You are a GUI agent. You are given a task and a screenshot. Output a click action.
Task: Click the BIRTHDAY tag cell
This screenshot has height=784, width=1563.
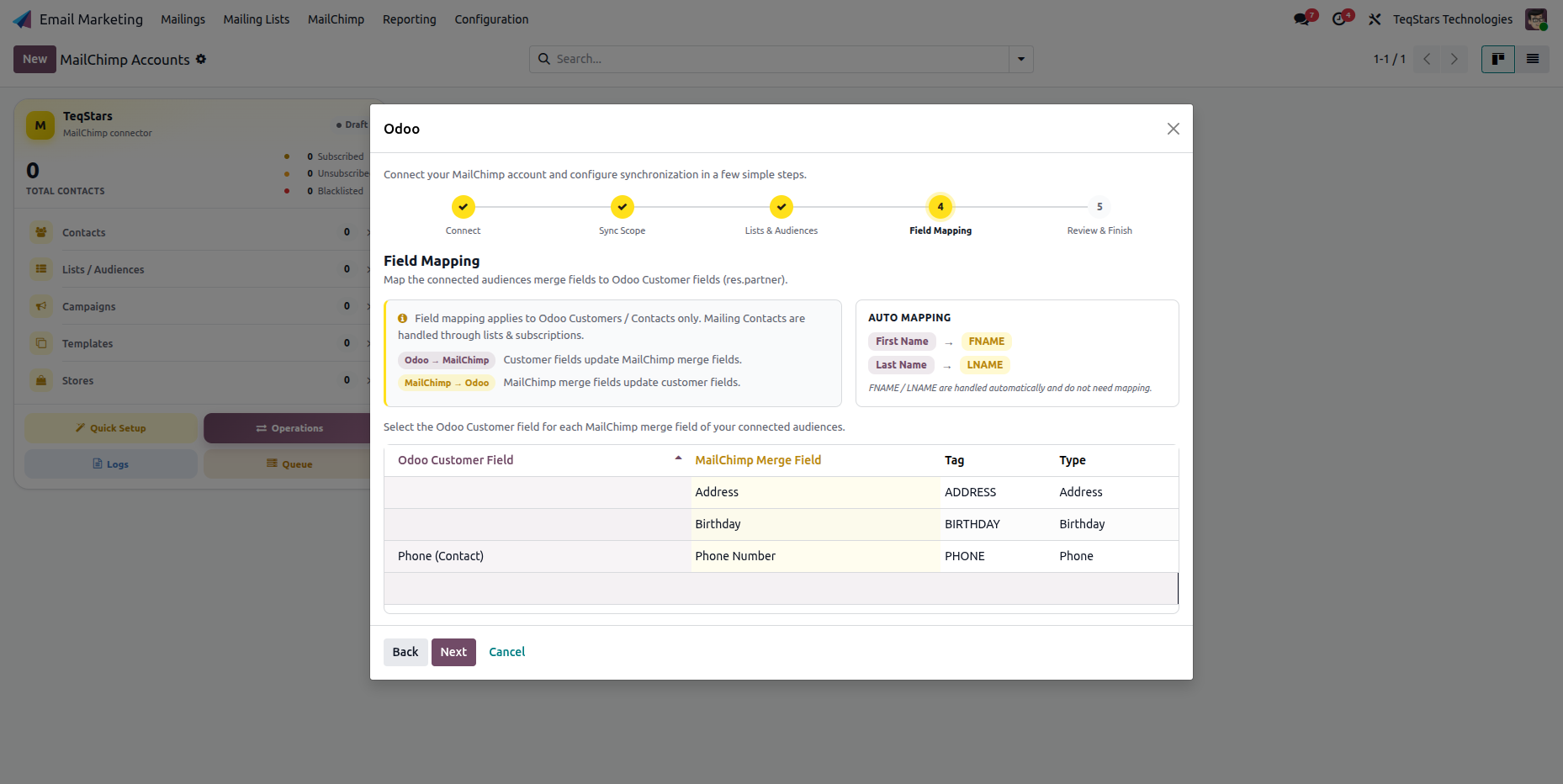[998, 524]
